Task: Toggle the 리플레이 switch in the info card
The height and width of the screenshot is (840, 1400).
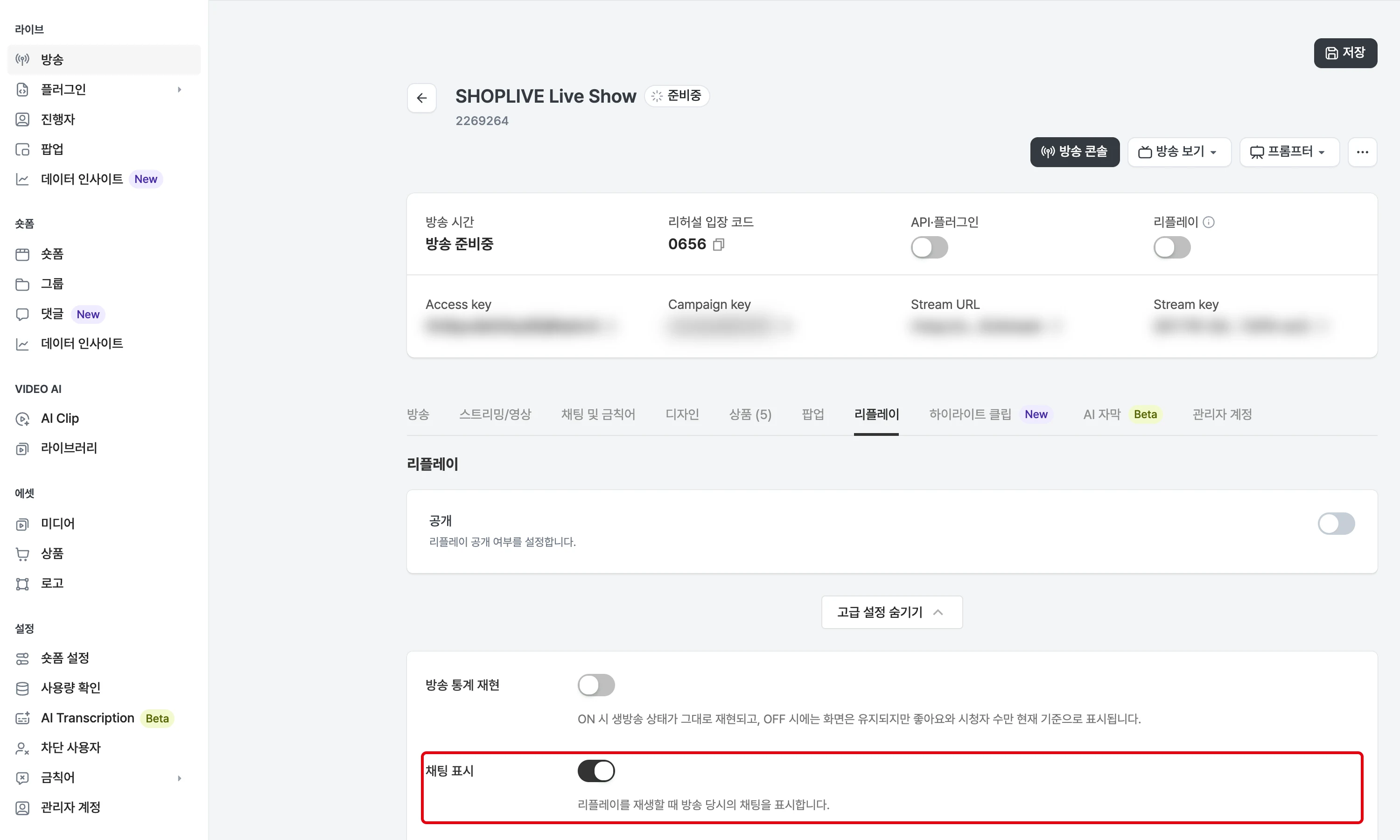Action: 1172,247
